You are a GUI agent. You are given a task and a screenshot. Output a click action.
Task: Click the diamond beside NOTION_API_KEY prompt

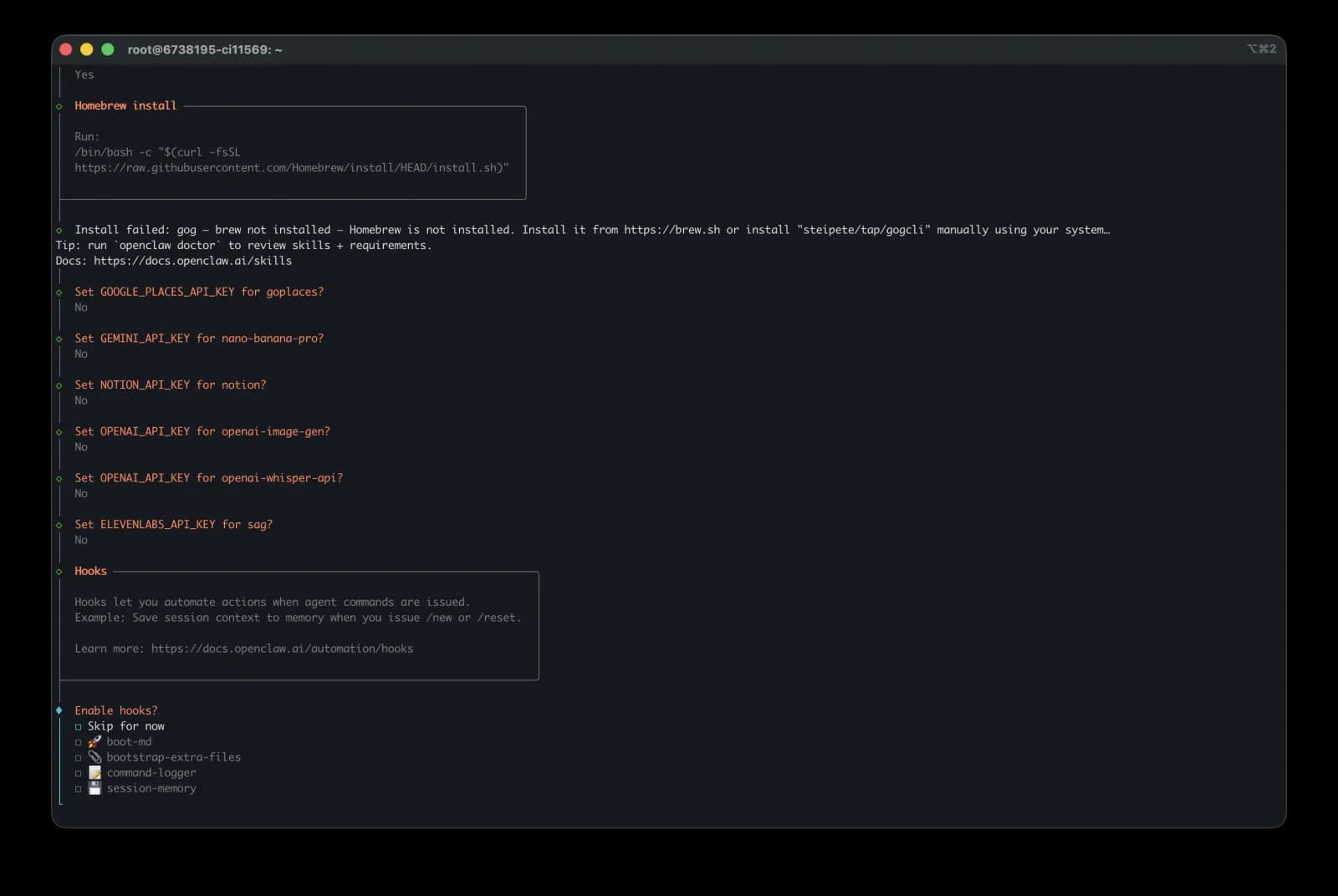[59, 385]
